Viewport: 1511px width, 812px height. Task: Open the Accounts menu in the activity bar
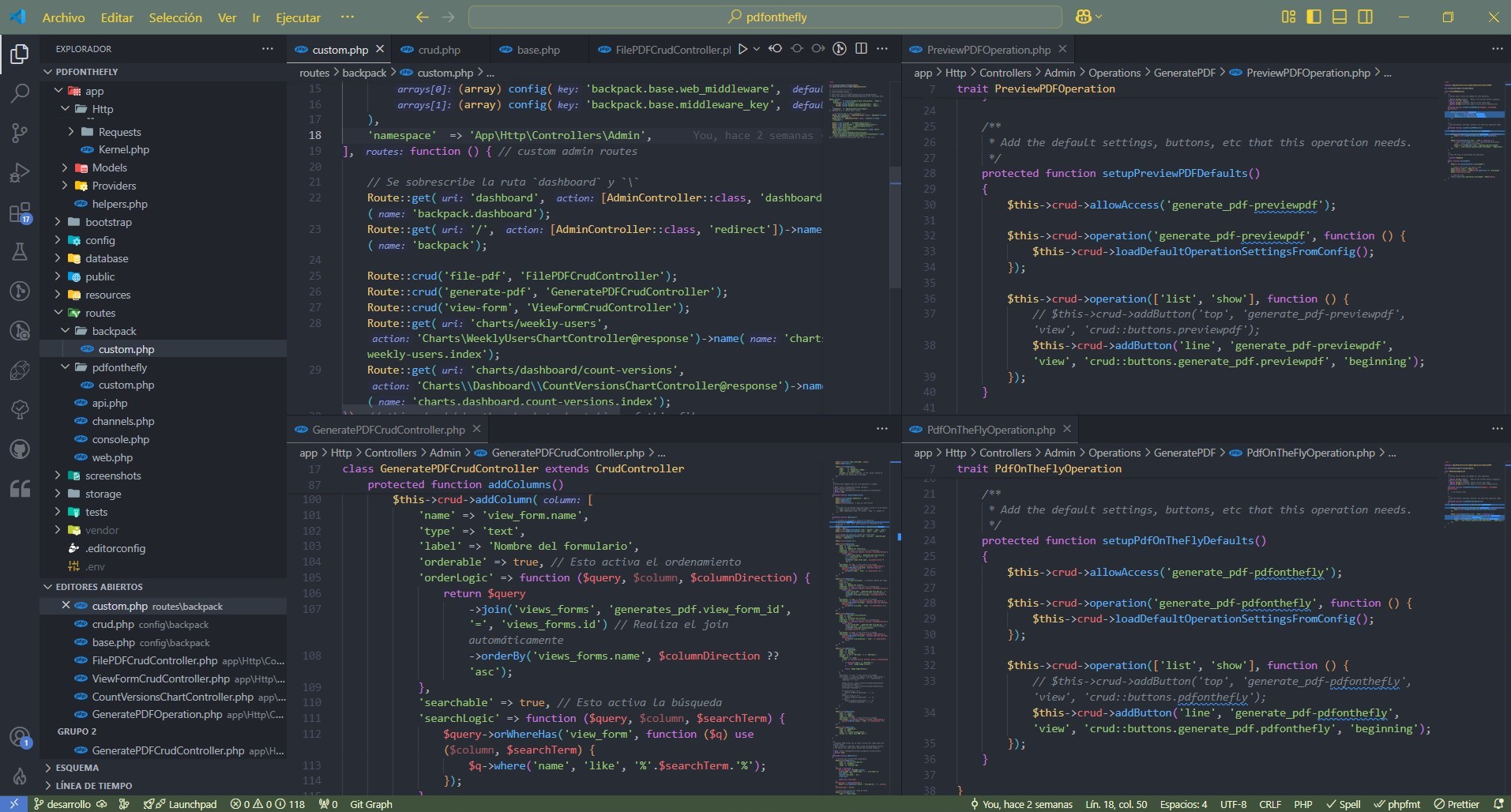[20, 738]
